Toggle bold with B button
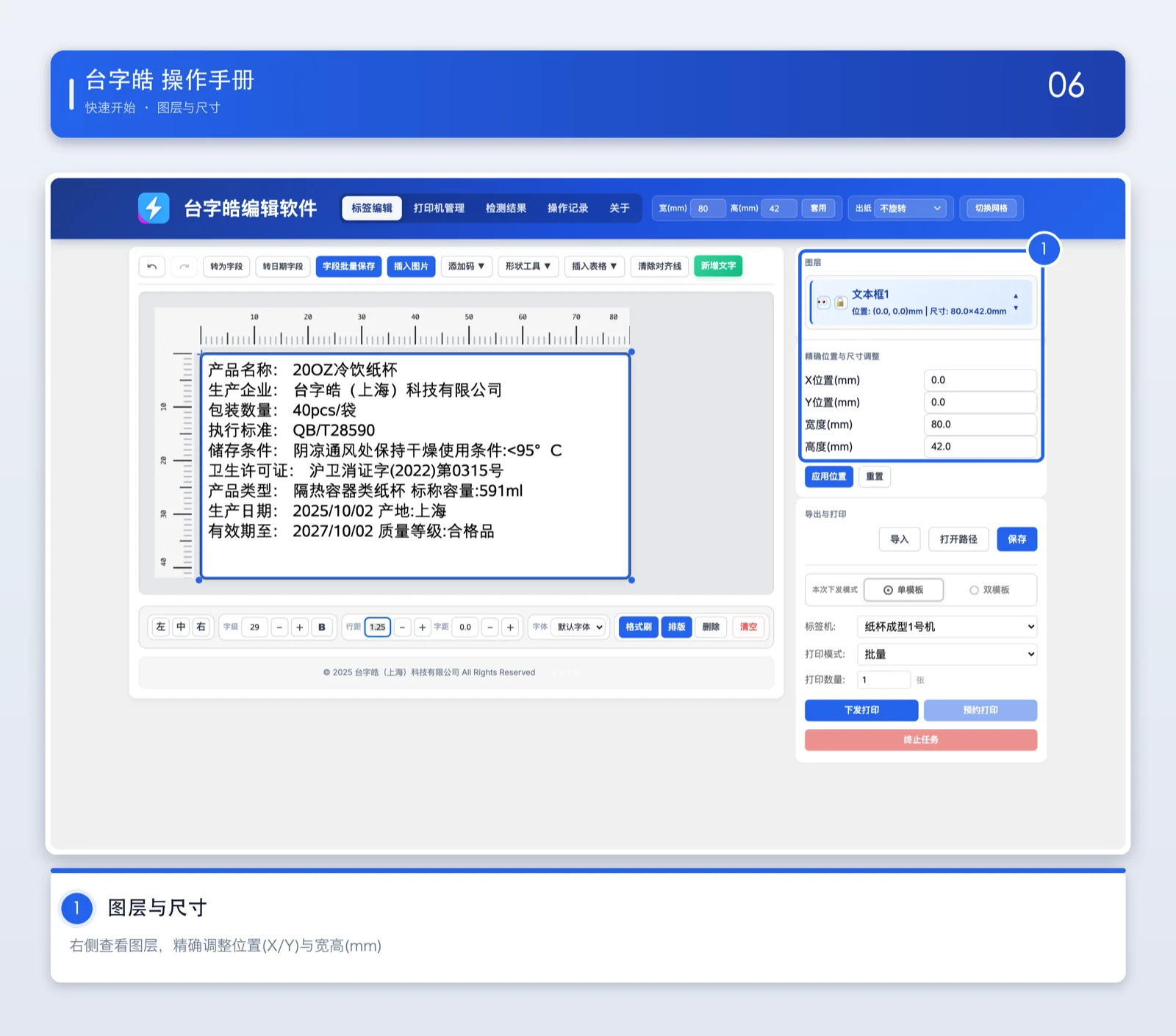The height and width of the screenshot is (1036, 1176). 321,627
